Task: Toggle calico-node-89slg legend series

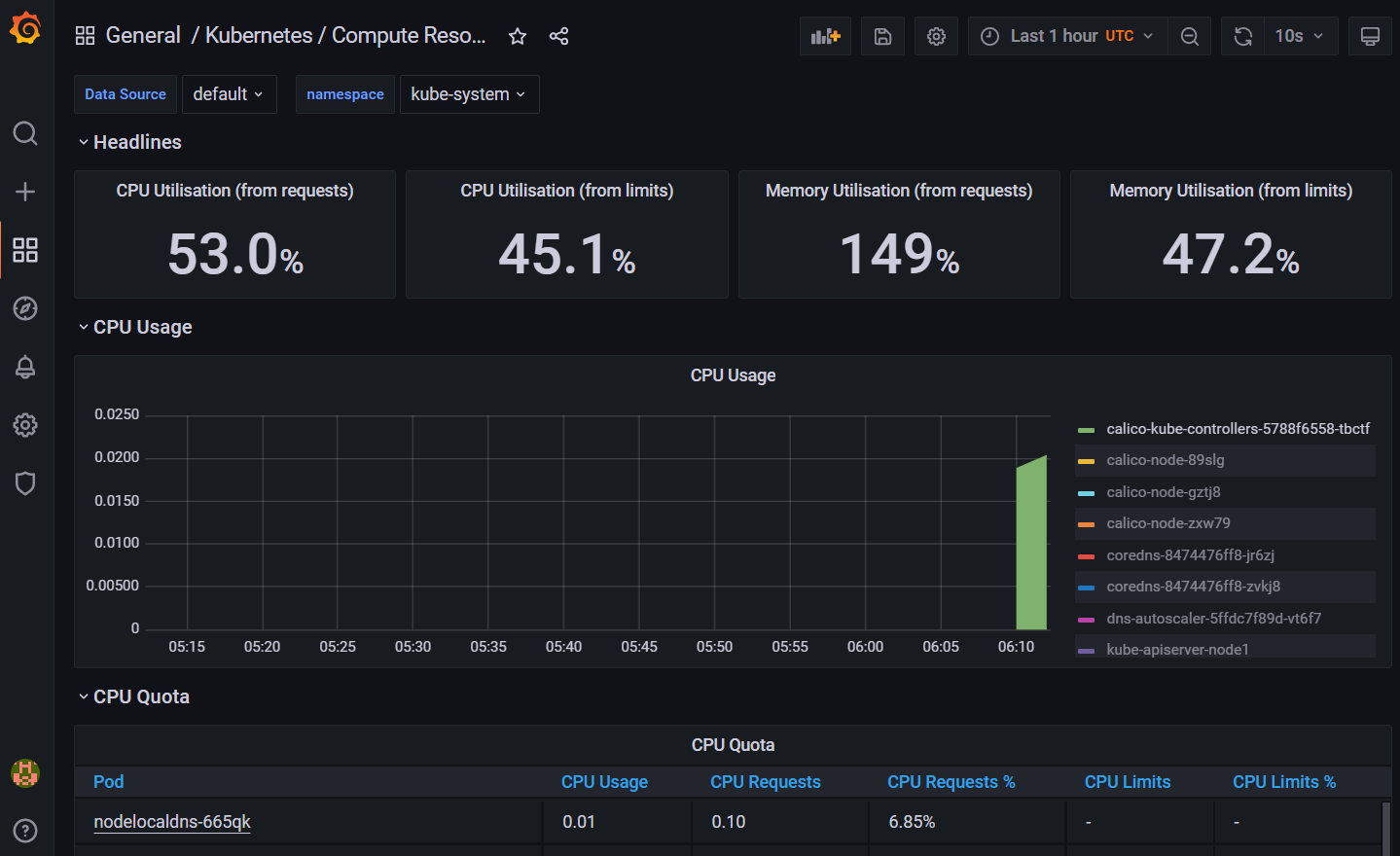Action: 1166,460
